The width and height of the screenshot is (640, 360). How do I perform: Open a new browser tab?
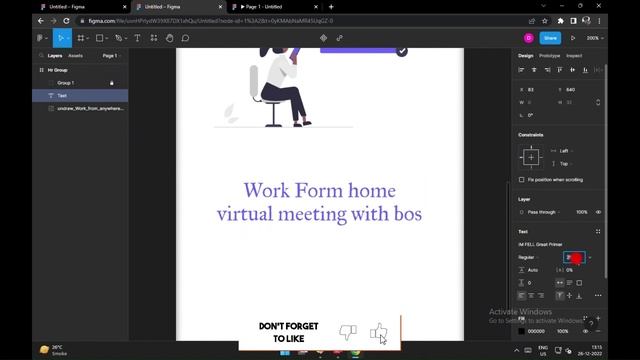[x=331, y=7]
